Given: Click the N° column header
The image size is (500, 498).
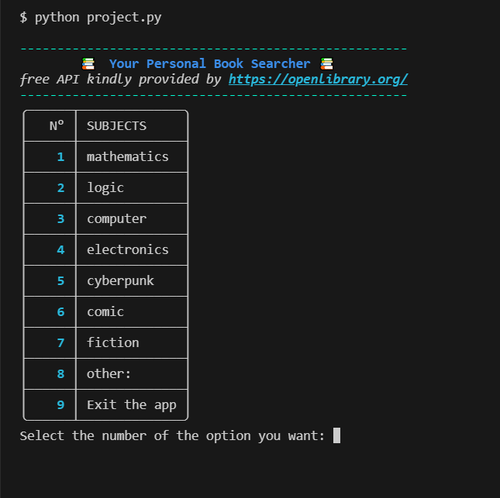Looking at the screenshot, I should (57, 126).
